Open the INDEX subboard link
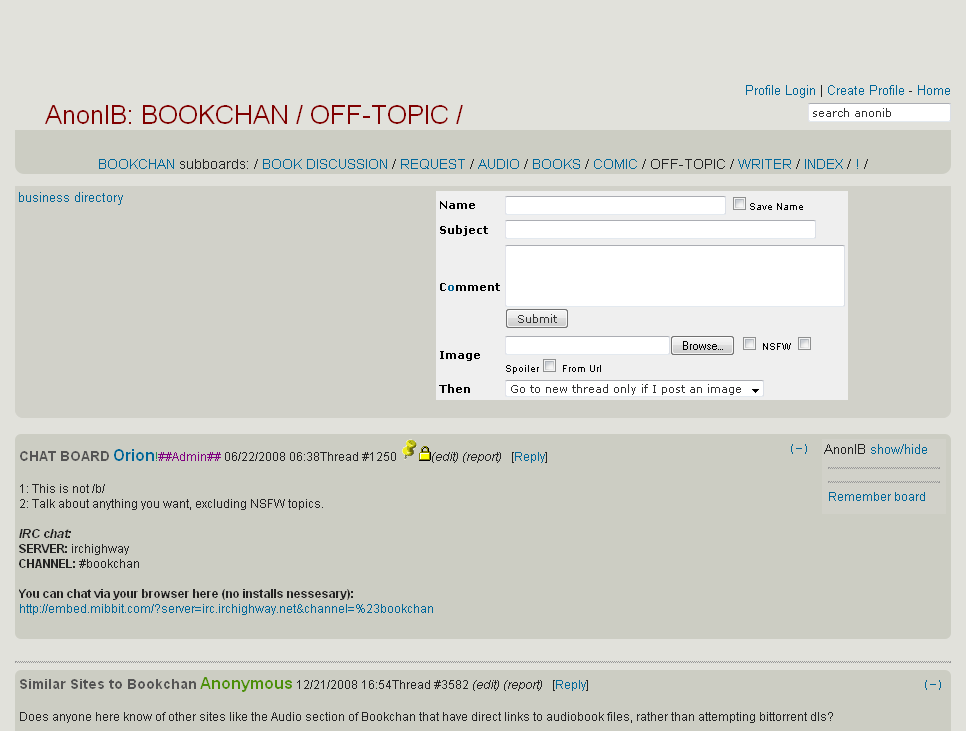This screenshot has height=731, width=966. coord(823,164)
